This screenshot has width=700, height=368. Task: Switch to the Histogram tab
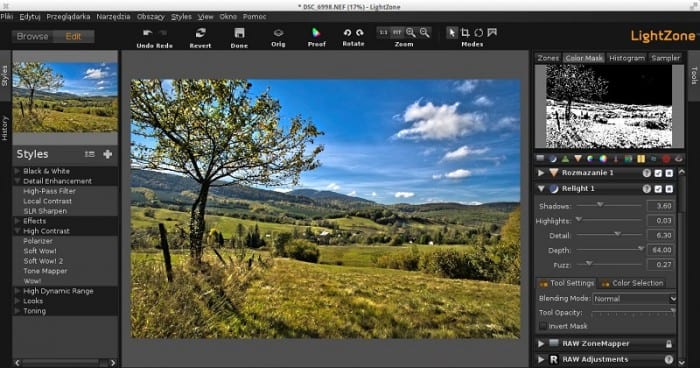[627, 58]
